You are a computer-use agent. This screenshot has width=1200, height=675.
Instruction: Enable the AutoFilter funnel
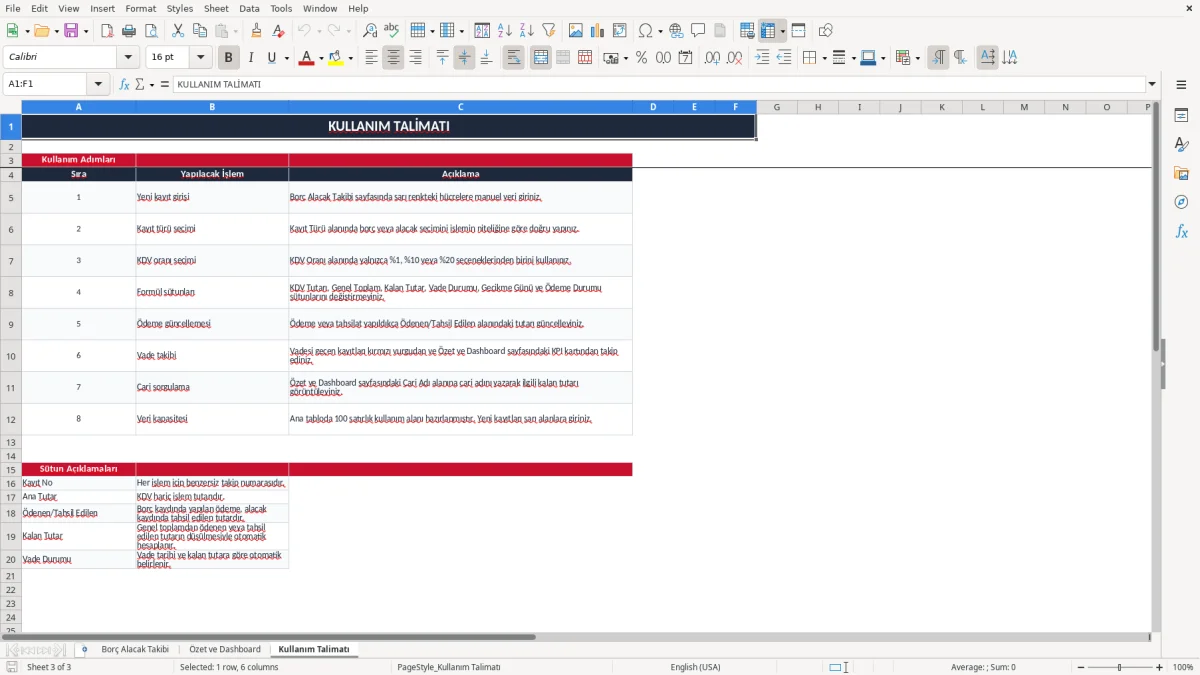pos(548,31)
